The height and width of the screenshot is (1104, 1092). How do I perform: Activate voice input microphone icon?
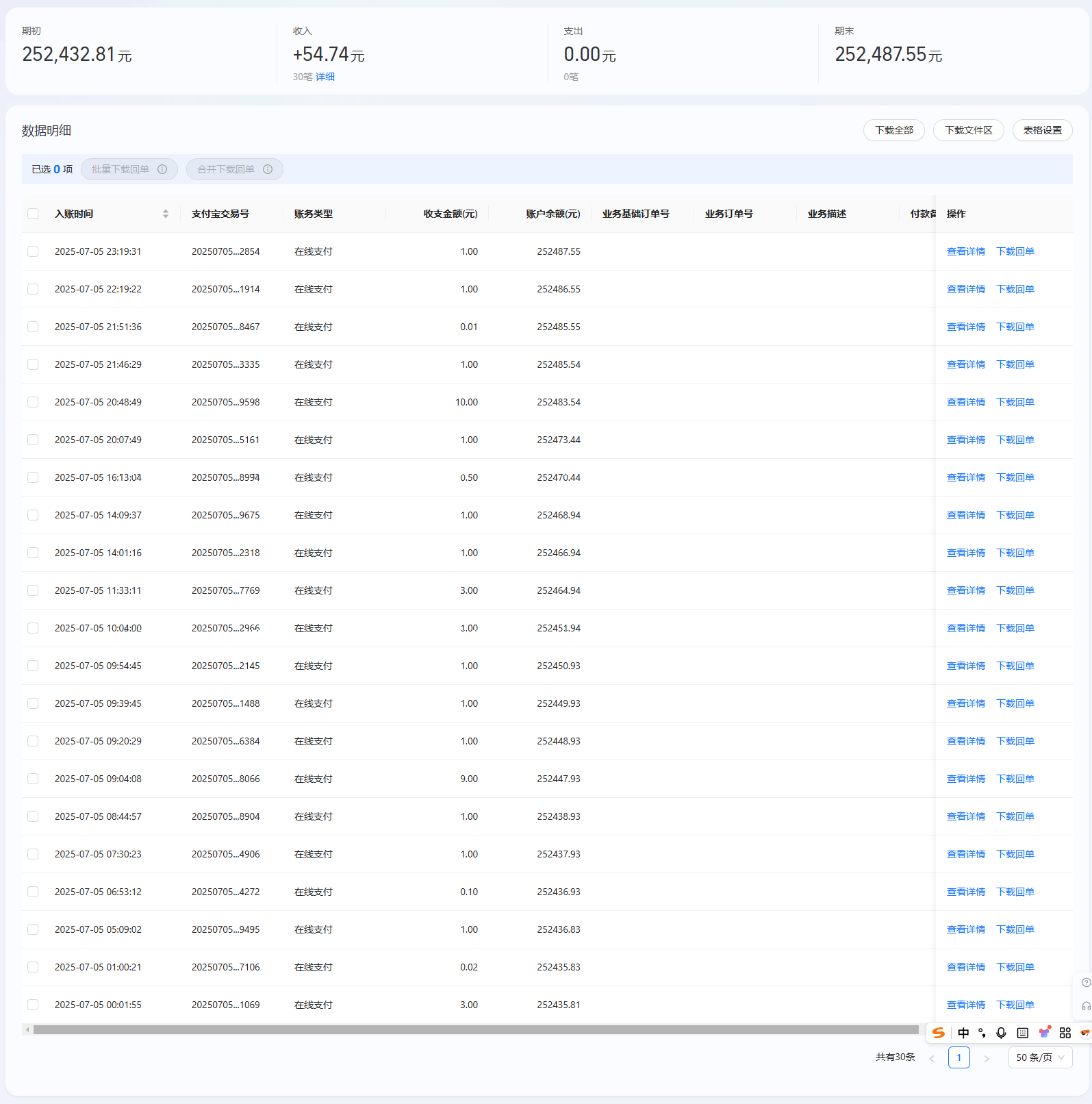point(1001,1033)
